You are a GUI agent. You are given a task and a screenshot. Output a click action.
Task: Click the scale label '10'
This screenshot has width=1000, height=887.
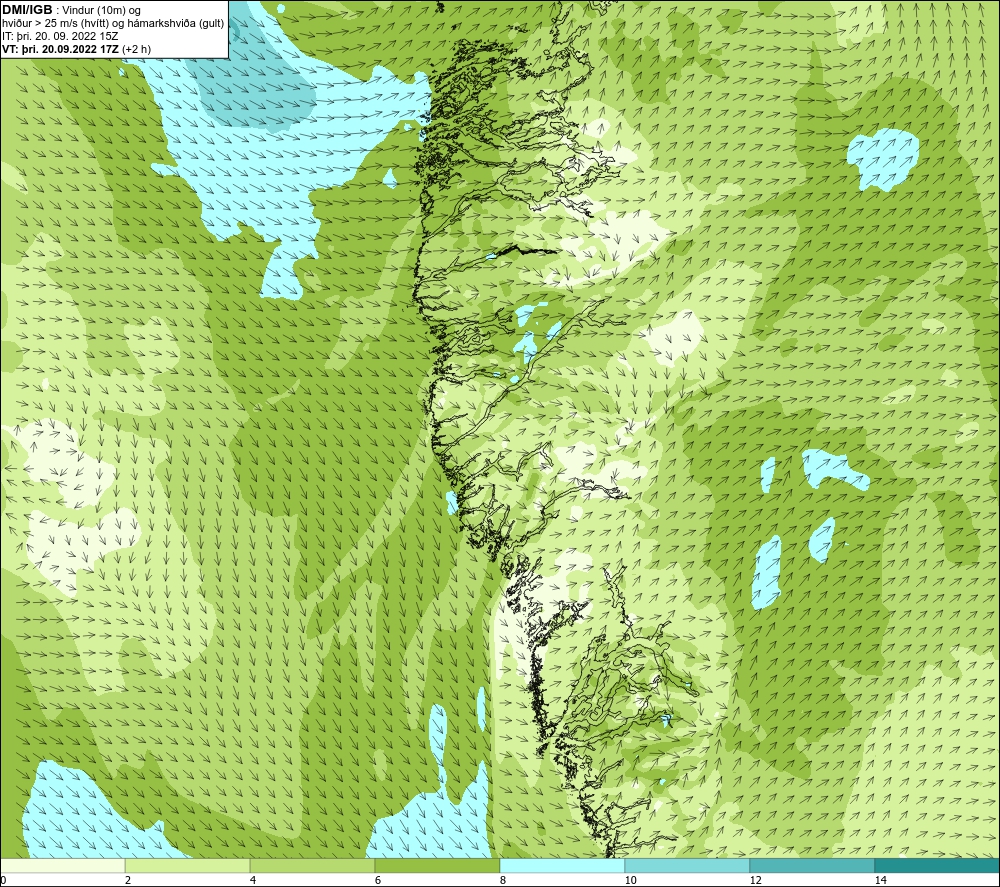630,880
